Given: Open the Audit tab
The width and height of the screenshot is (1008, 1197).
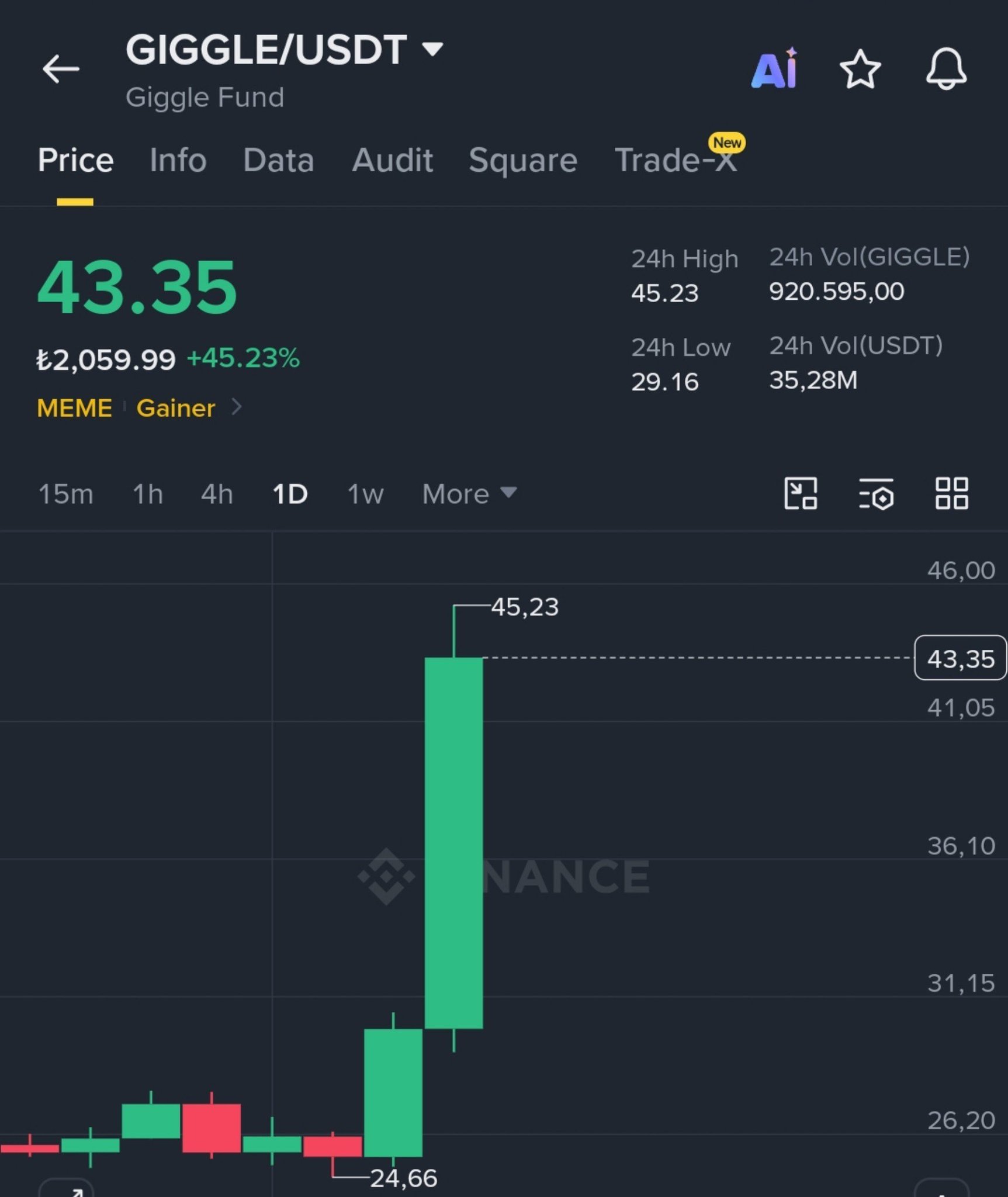Looking at the screenshot, I should [392, 160].
